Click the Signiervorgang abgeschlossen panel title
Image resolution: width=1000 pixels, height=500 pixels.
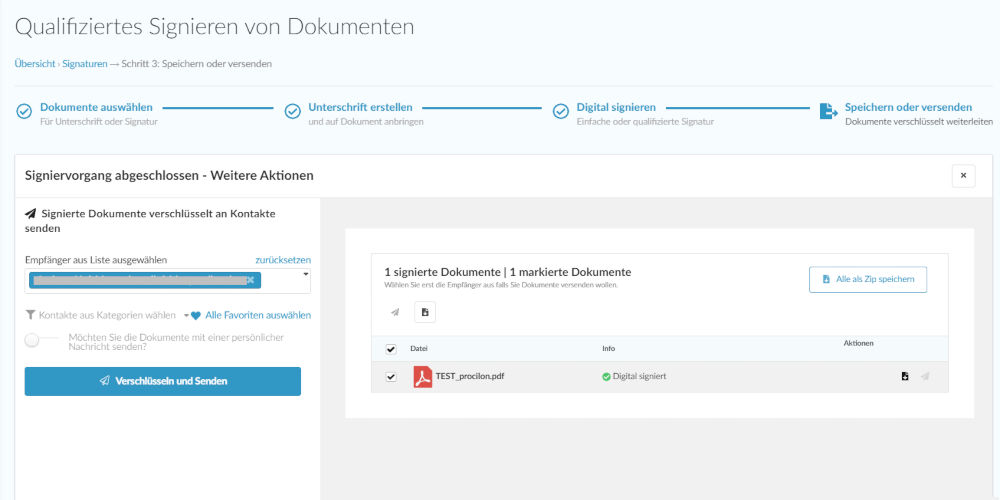tap(169, 175)
